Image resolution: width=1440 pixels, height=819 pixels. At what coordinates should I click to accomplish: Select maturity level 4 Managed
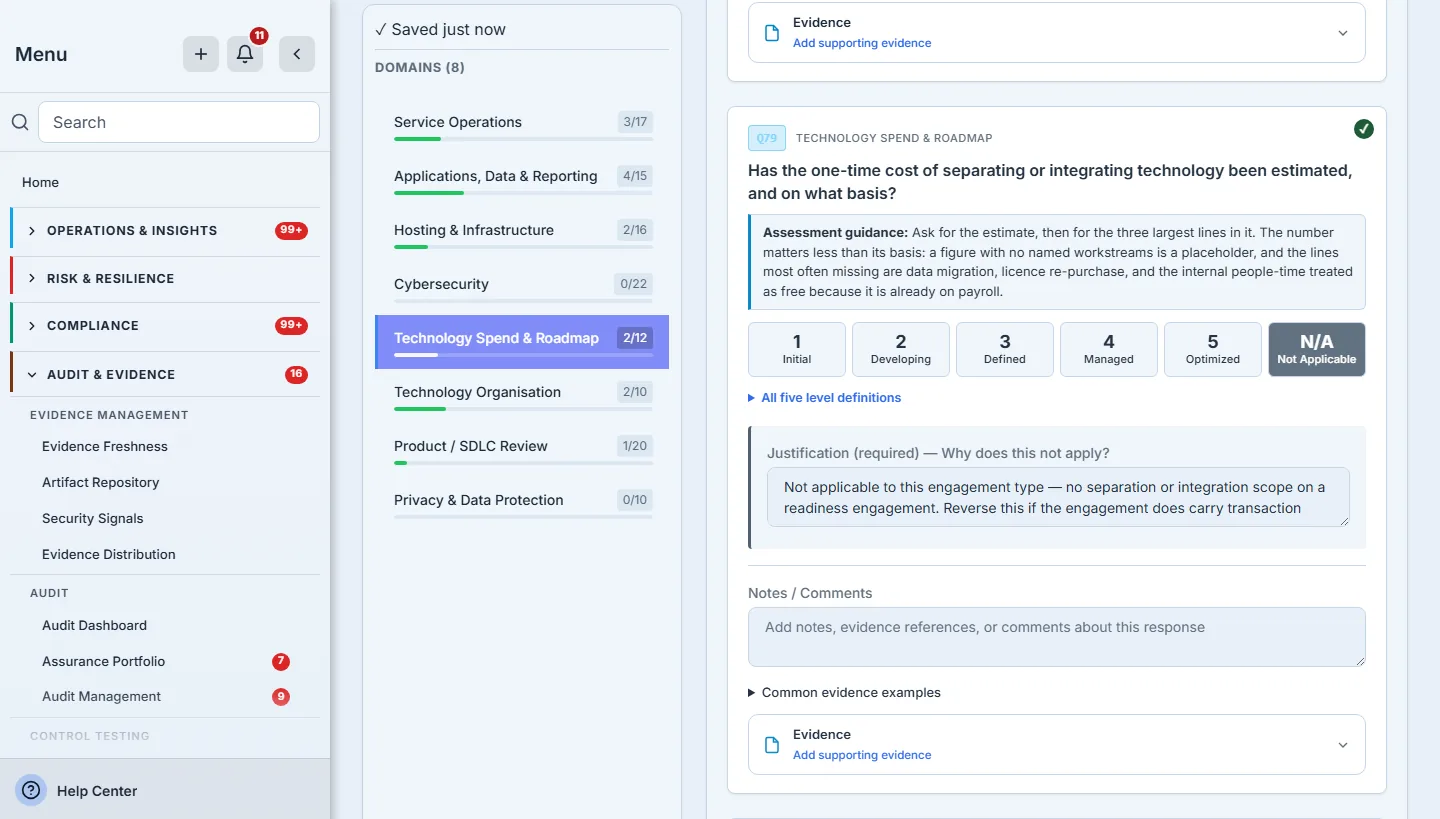1109,349
